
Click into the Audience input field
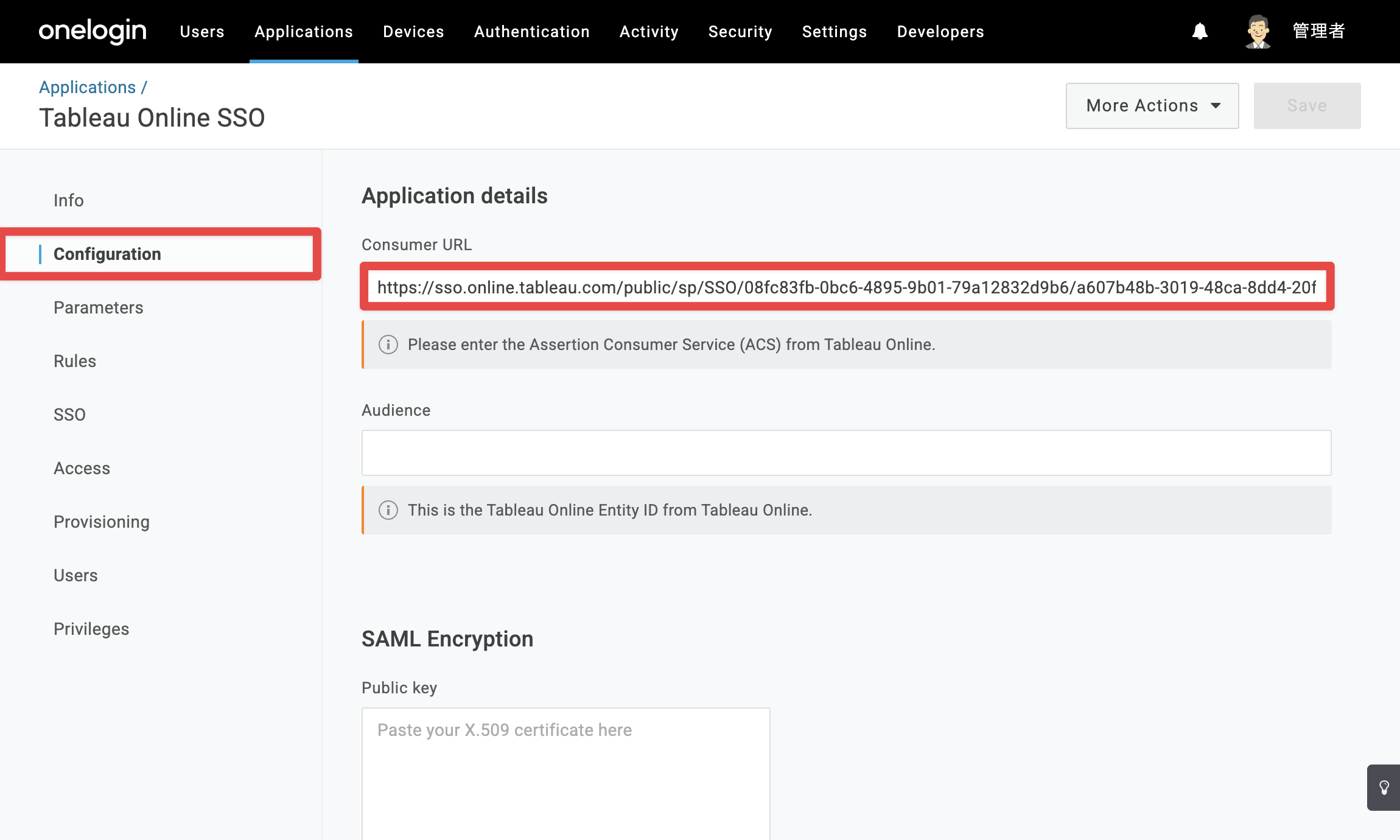click(x=847, y=453)
